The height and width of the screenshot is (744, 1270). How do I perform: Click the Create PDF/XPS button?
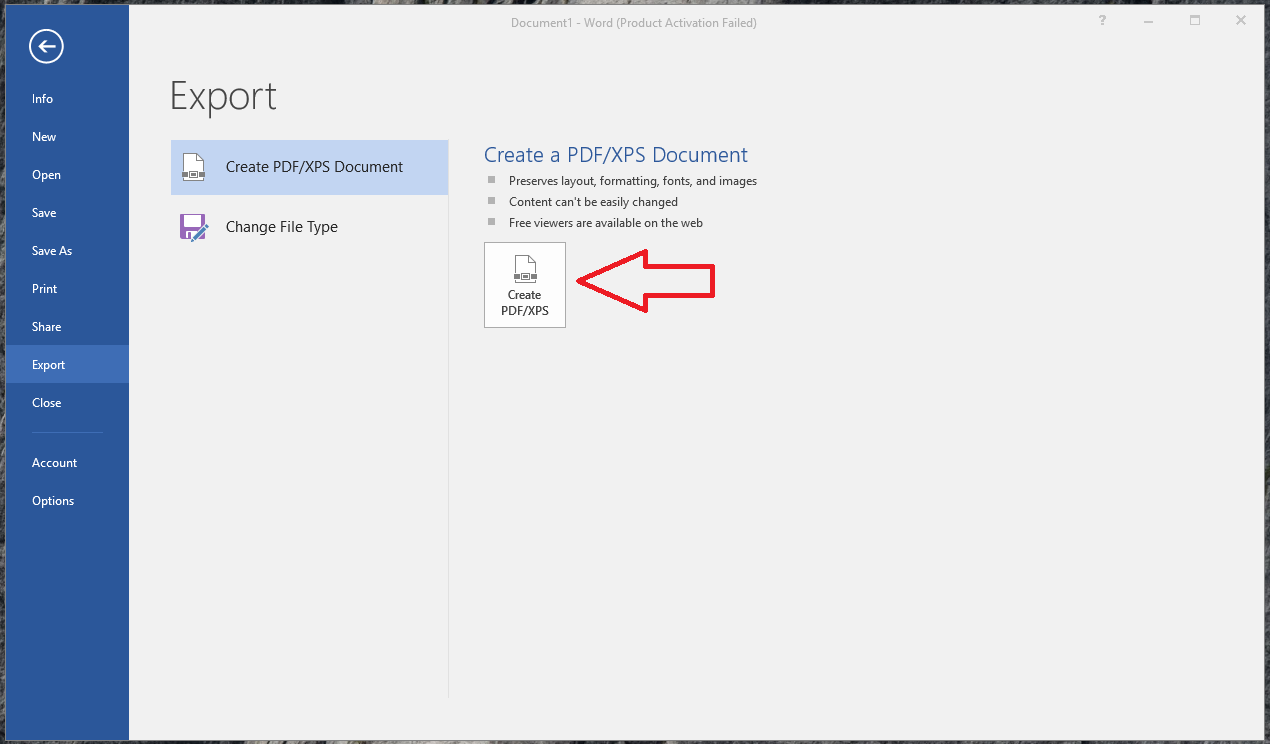tap(524, 285)
